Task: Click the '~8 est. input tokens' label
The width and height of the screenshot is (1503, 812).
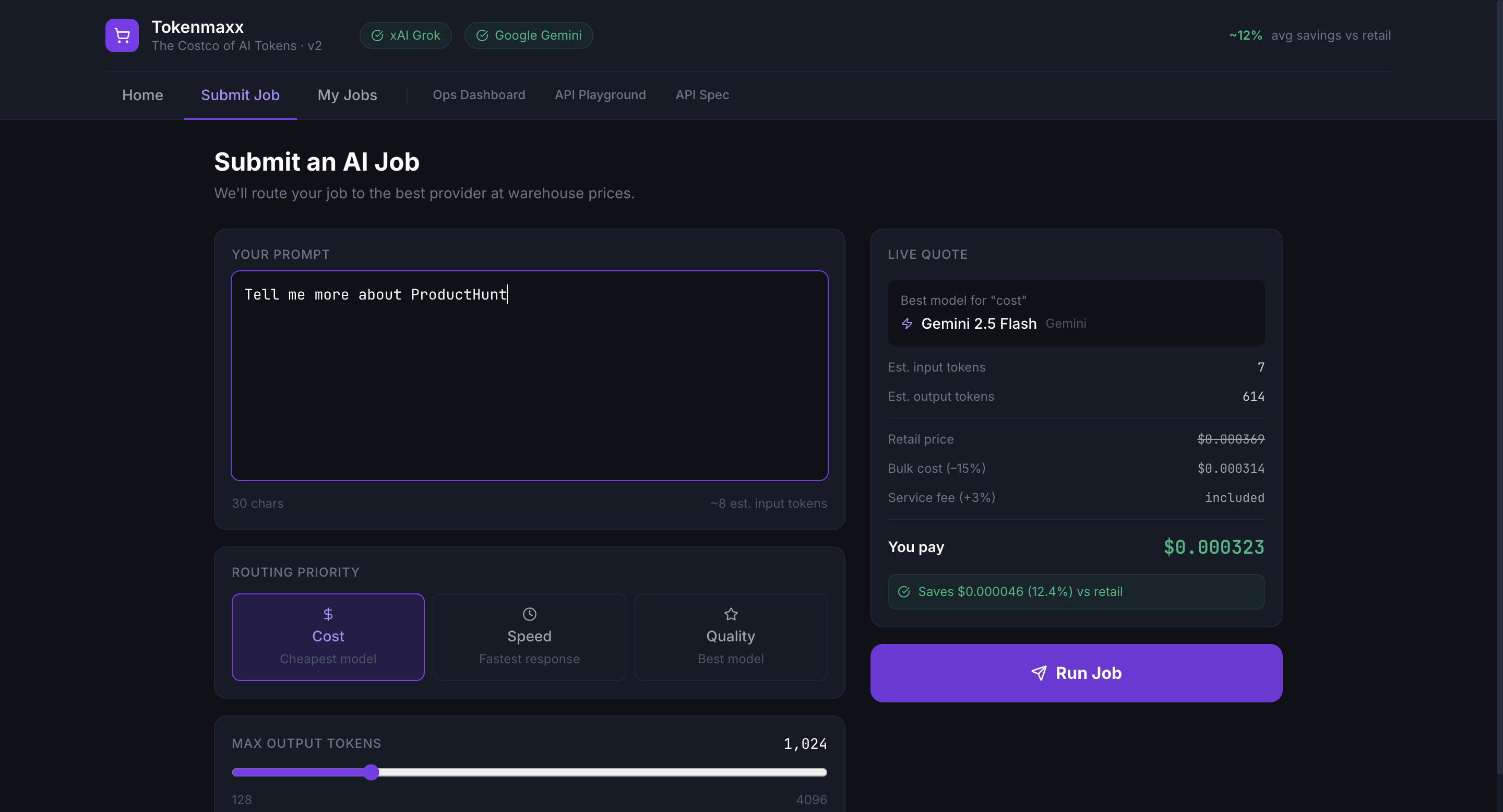Action: (x=768, y=504)
